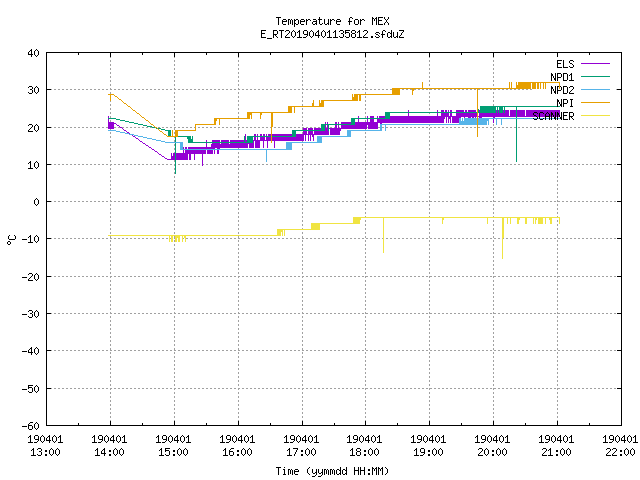Viewport: 640px width, 480px height.
Task: Click the x-axis tick label 190401 19:00
Action: pyautogui.click(x=428, y=445)
